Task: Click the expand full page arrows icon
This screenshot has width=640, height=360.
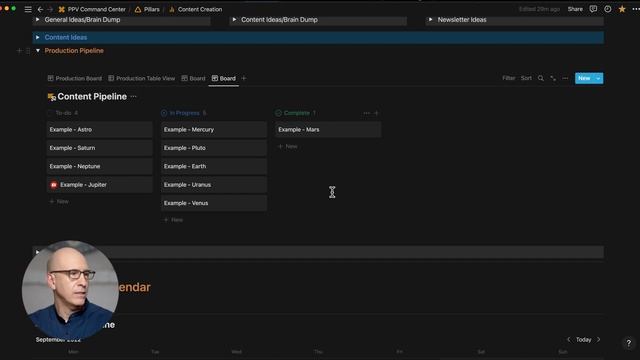Action: (x=553, y=78)
